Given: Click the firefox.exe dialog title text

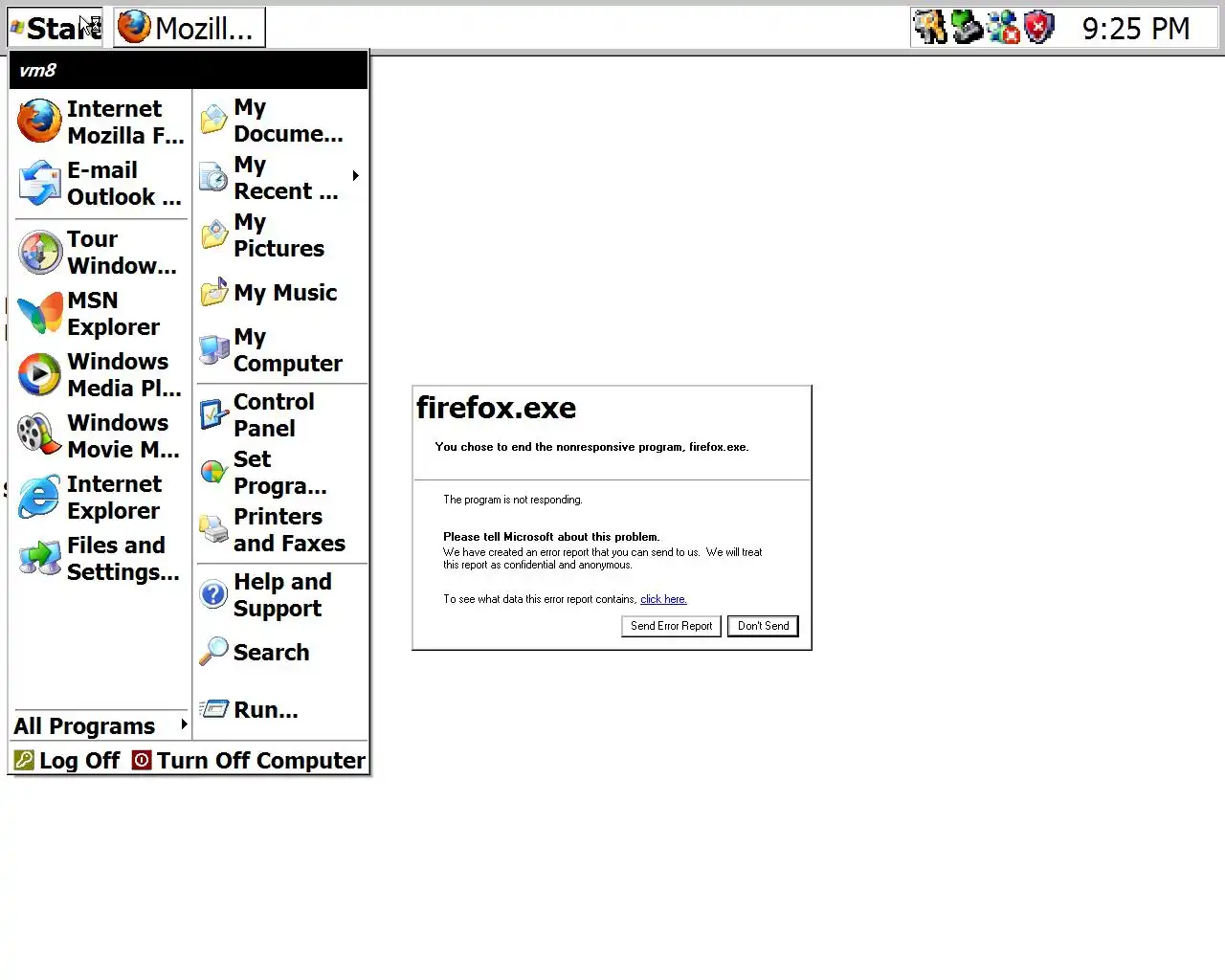Looking at the screenshot, I should pyautogui.click(x=496, y=409).
